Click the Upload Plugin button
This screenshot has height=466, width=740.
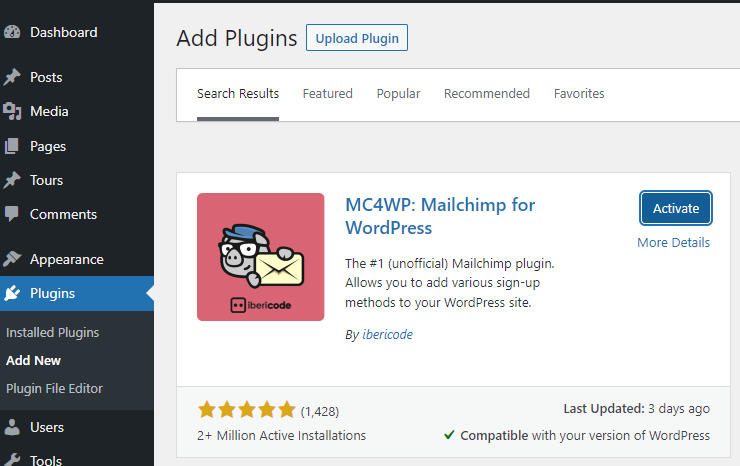coord(357,38)
